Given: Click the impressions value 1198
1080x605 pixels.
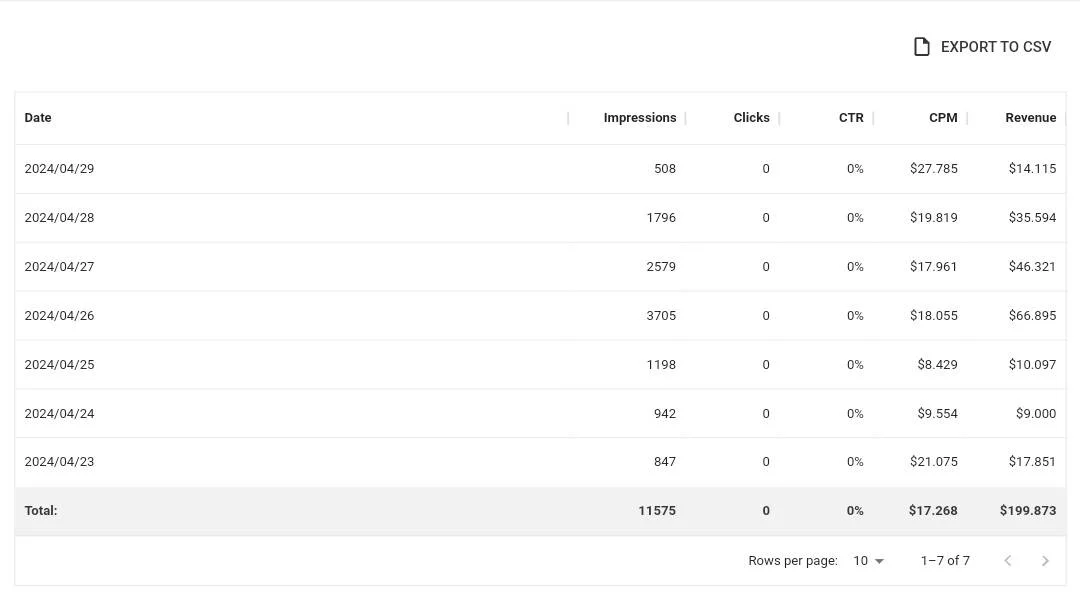Looking at the screenshot, I should [661, 365].
